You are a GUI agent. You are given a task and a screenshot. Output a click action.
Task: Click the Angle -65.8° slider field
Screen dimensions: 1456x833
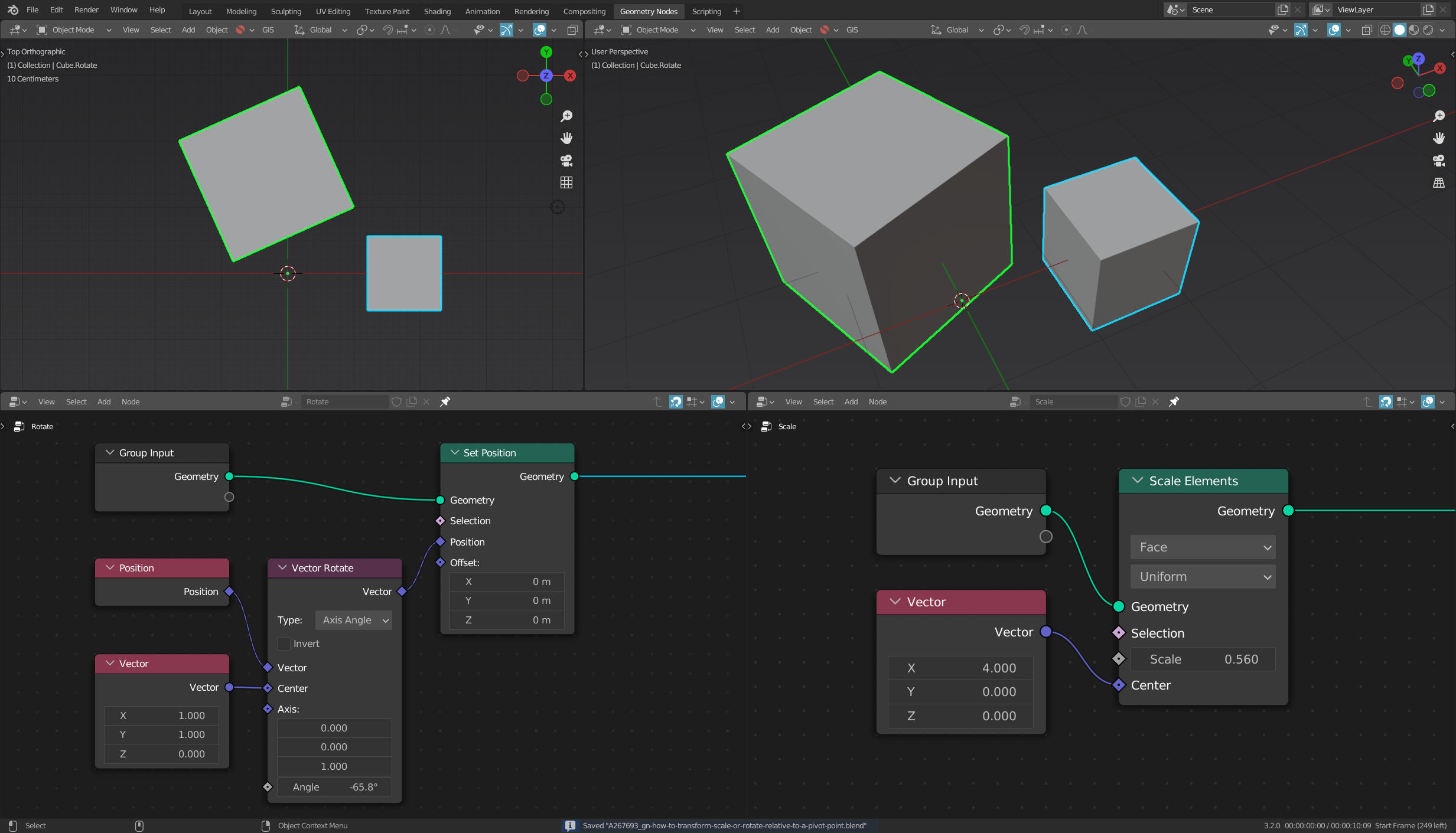click(334, 787)
